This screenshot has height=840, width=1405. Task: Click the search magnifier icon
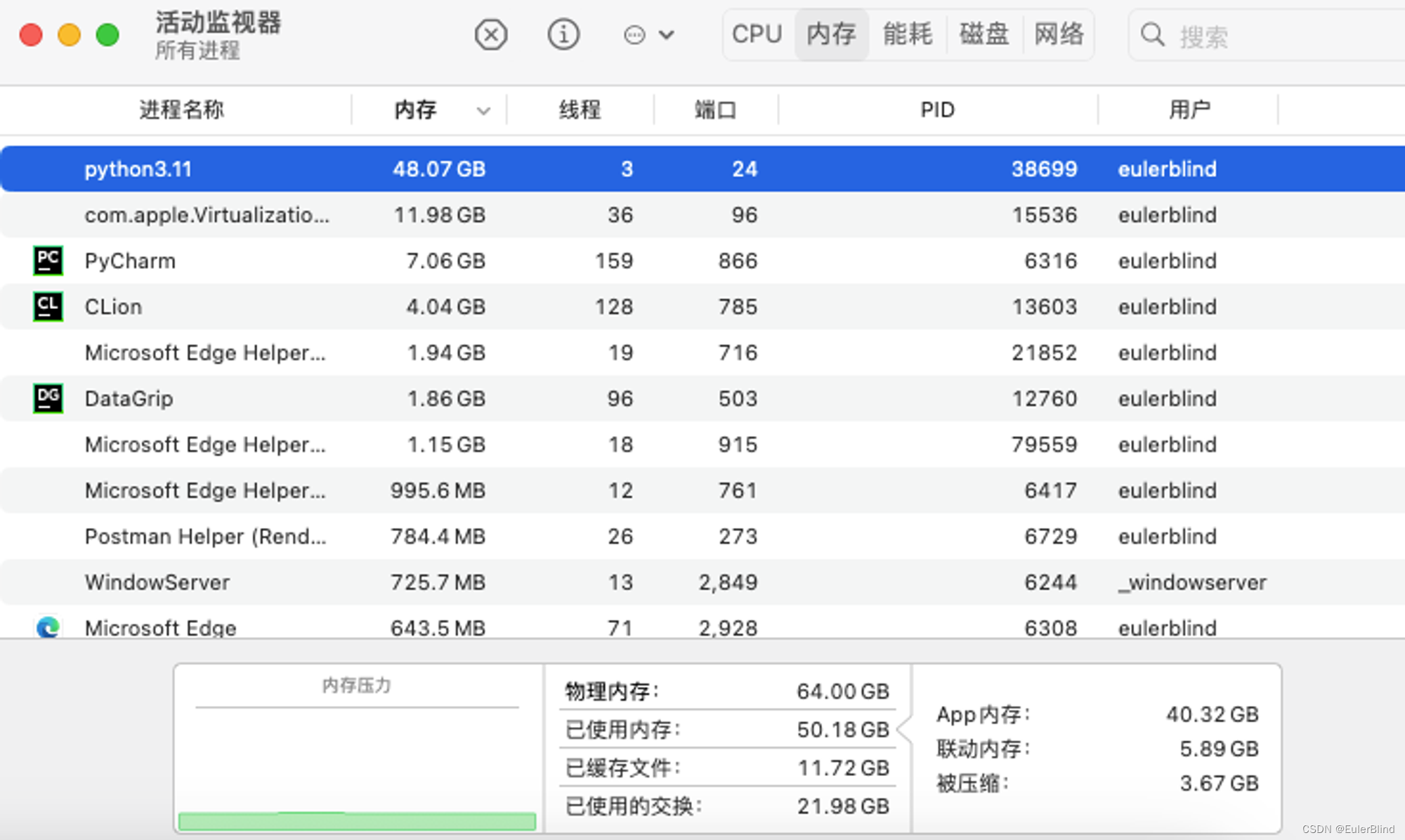click(x=1152, y=34)
